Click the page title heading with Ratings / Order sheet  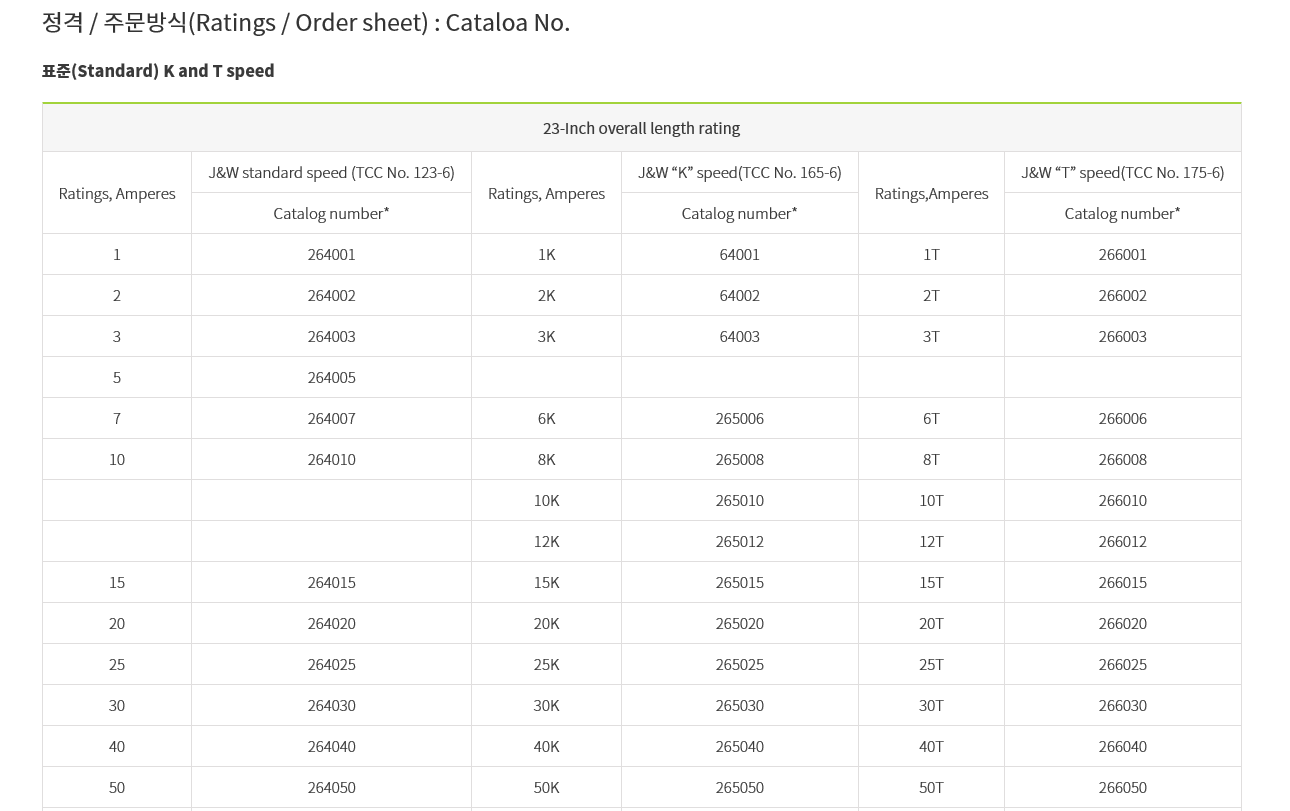click(x=306, y=22)
